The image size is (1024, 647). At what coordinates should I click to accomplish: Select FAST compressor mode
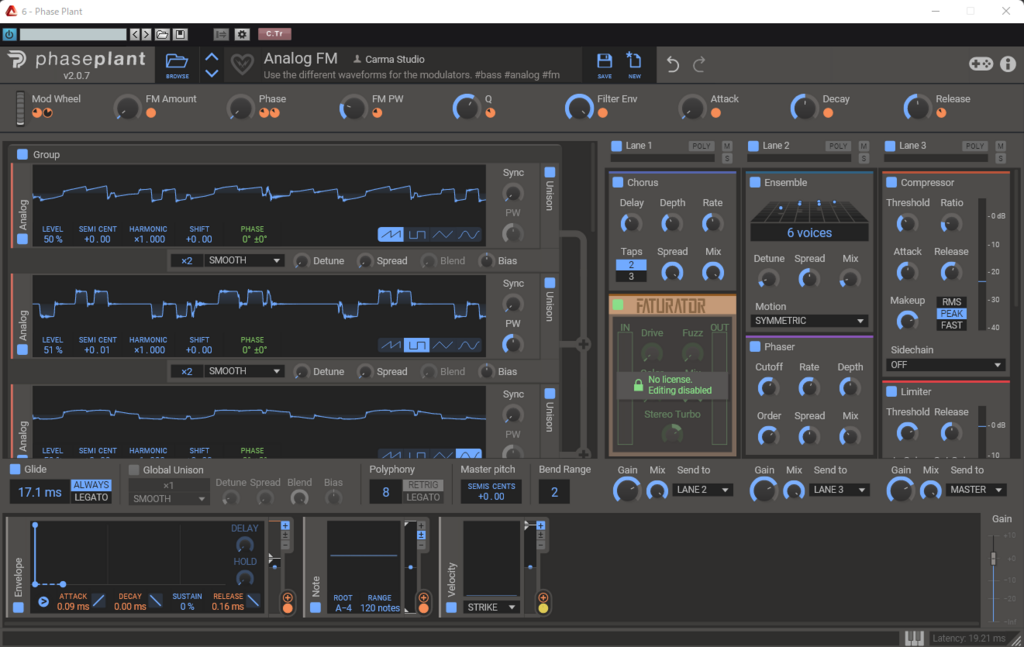tap(952, 325)
